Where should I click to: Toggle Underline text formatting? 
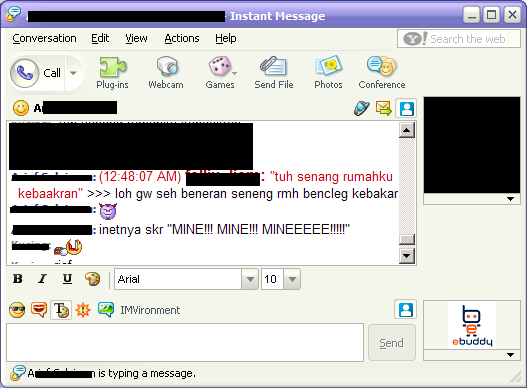(x=67, y=279)
